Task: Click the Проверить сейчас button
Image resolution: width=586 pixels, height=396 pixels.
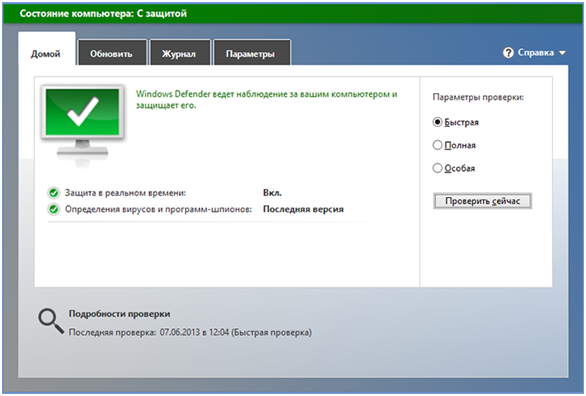Action: pyautogui.click(x=482, y=201)
